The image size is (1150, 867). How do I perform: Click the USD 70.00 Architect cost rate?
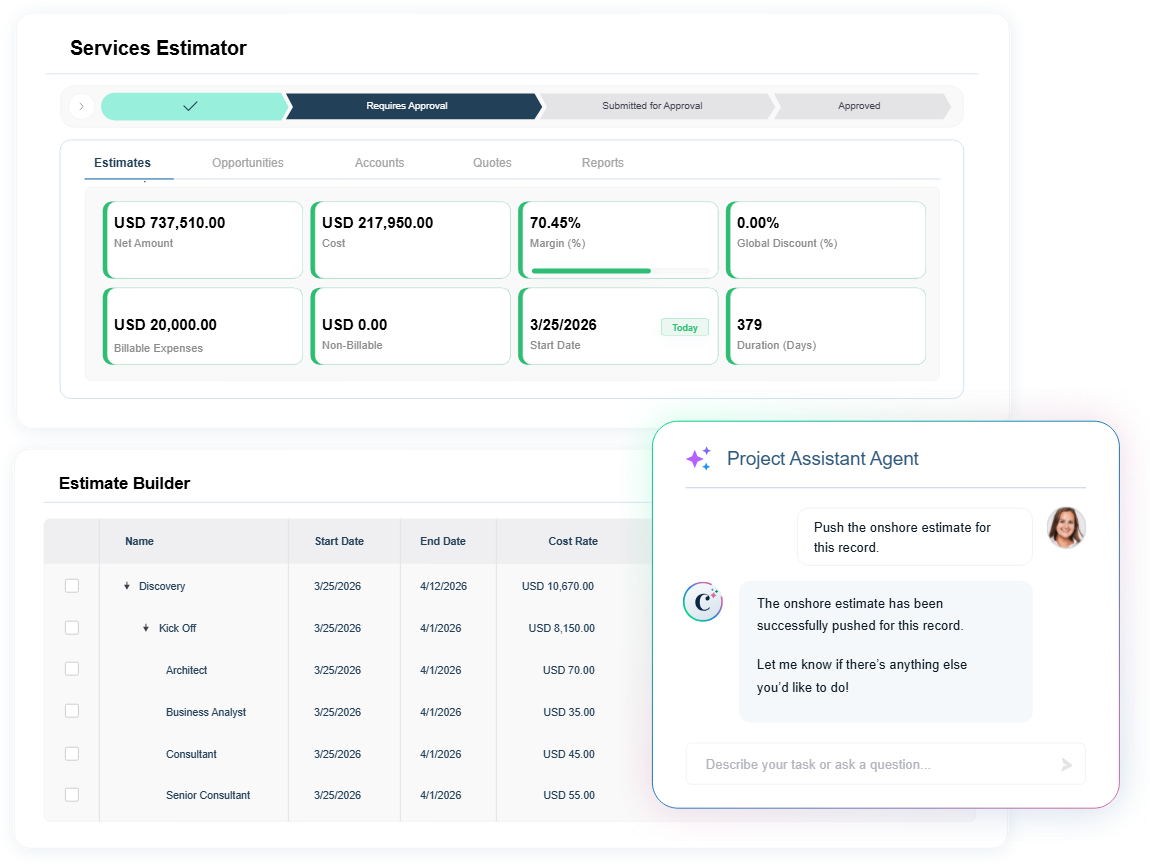(569, 670)
